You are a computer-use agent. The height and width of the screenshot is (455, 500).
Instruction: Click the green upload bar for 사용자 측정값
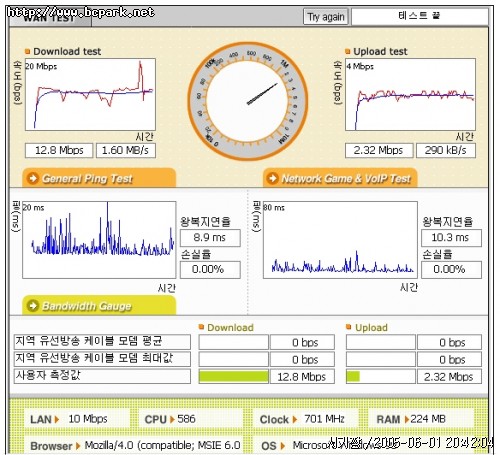353,377
